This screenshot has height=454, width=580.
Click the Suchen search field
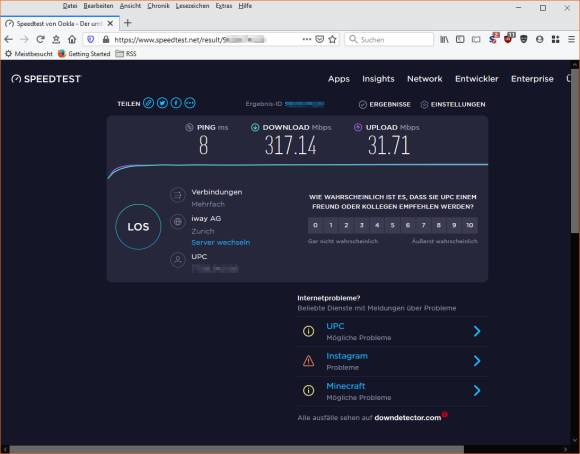coord(389,39)
